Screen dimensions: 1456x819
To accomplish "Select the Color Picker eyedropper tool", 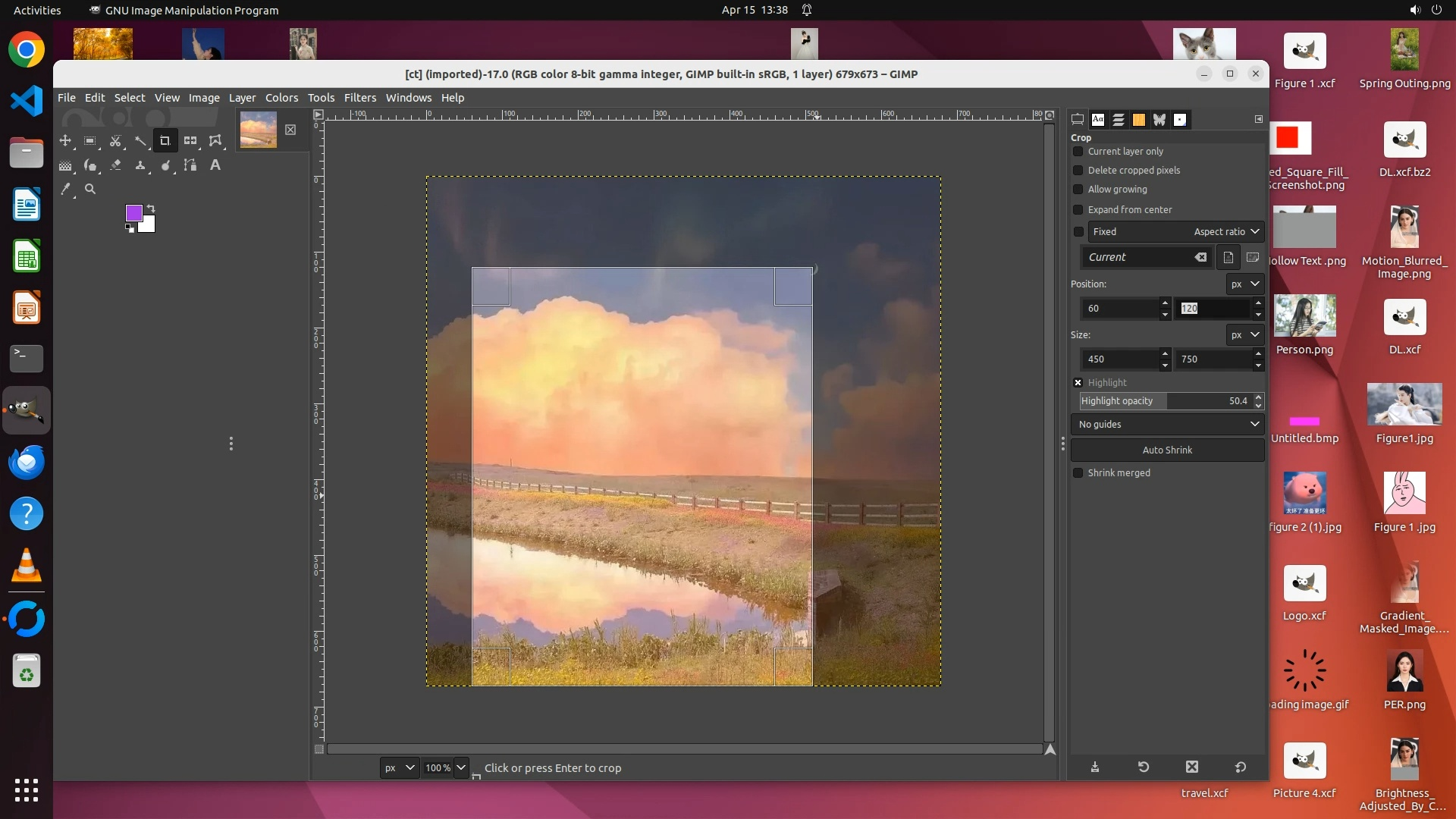I will 66,189.
